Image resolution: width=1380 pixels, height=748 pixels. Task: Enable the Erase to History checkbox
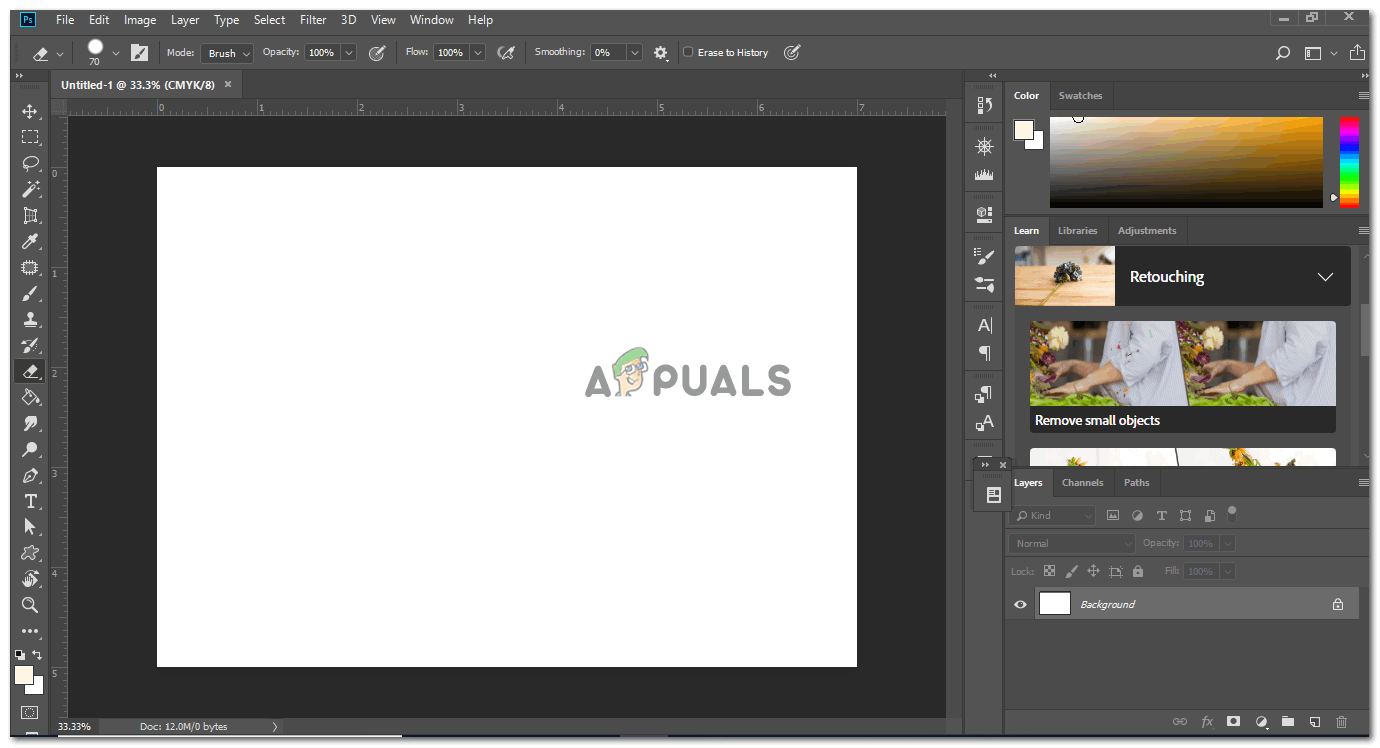(x=688, y=52)
